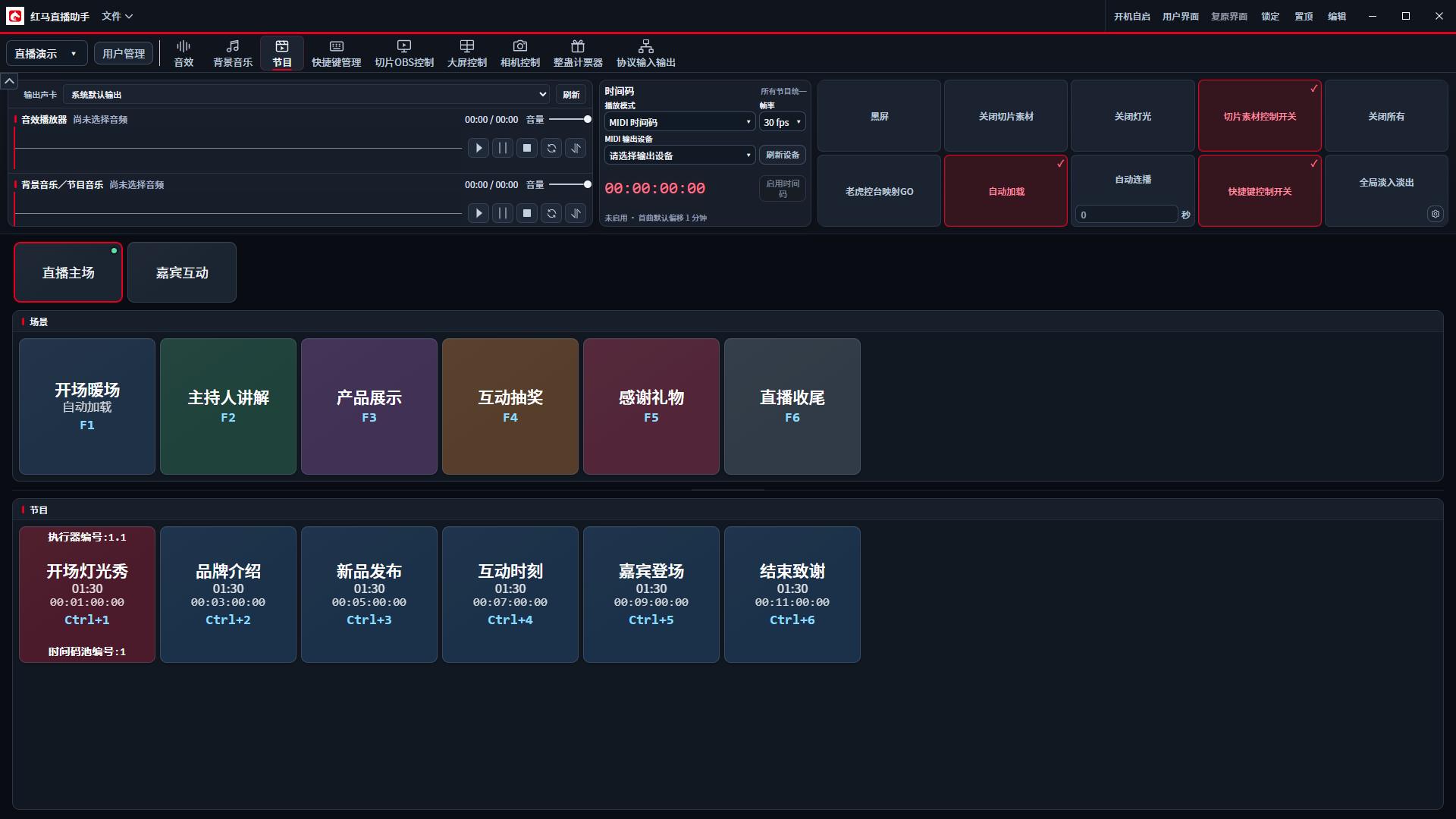Toggle 快捷键控制开关 tile
The image size is (1456, 819).
coord(1260,191)
